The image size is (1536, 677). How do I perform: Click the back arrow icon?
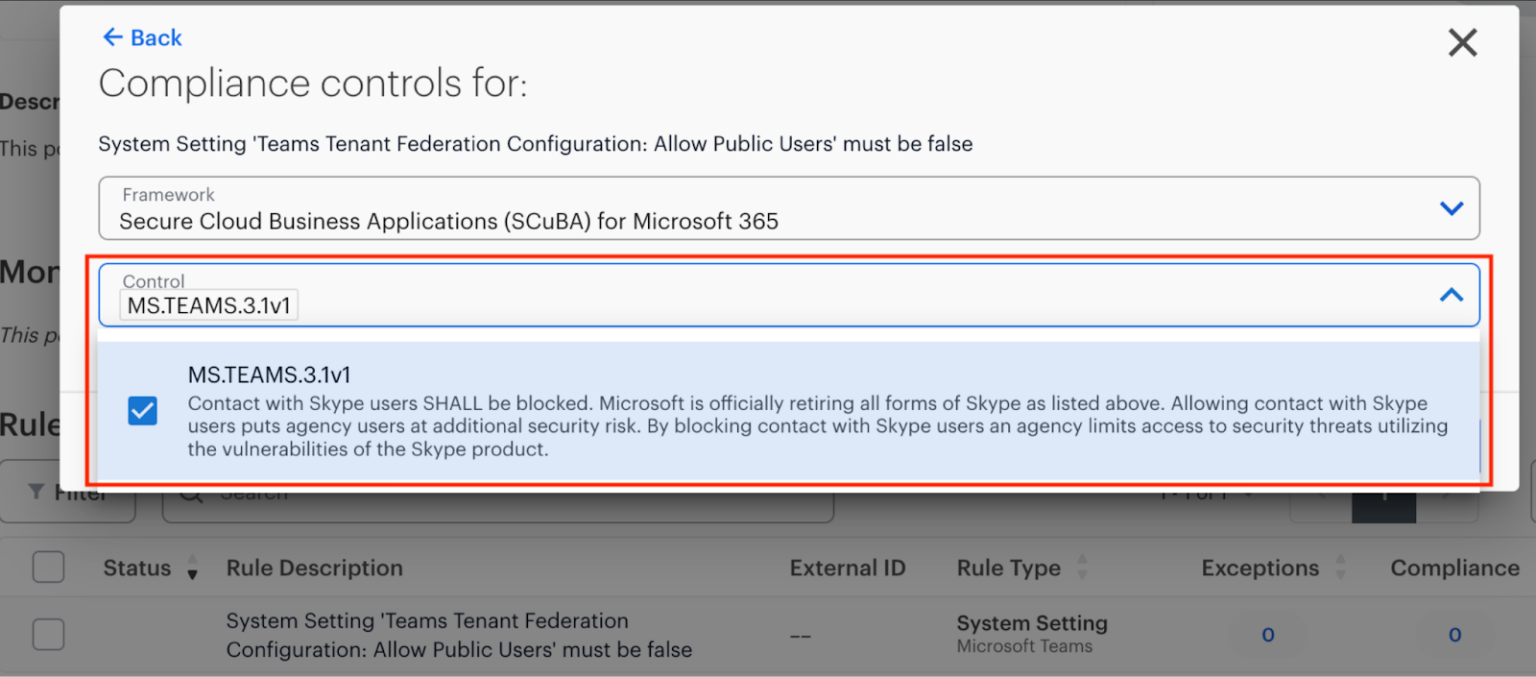(x=112, y=37)
